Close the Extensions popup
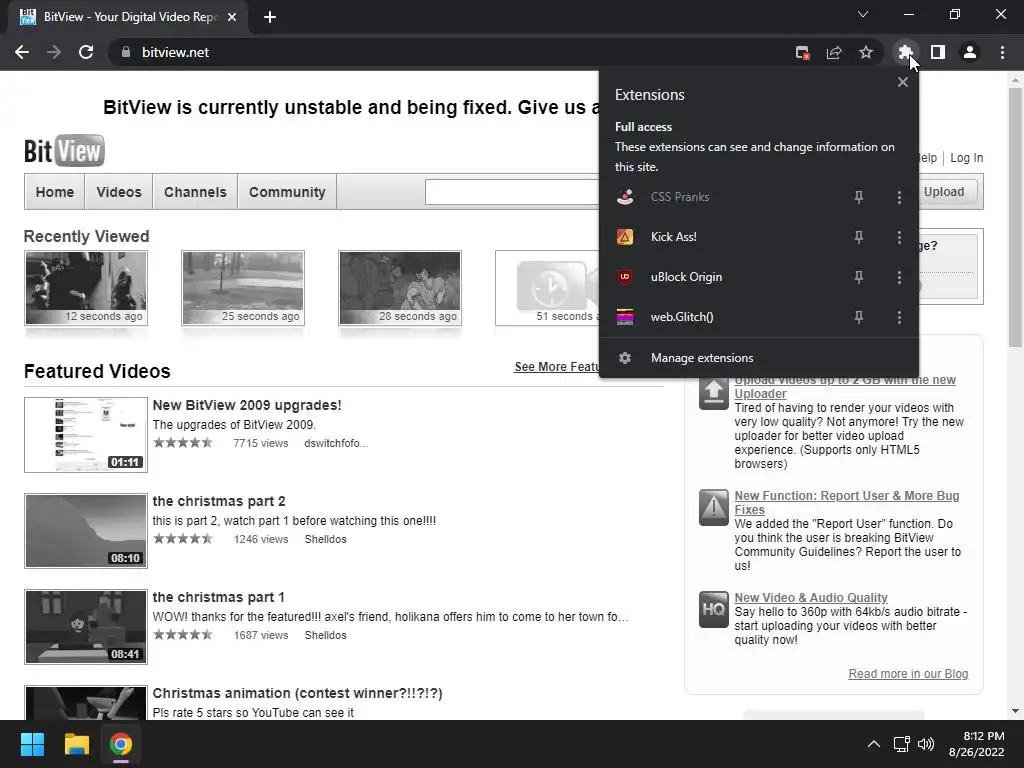The image size is (1024, 768). click(x=903, y=82)
